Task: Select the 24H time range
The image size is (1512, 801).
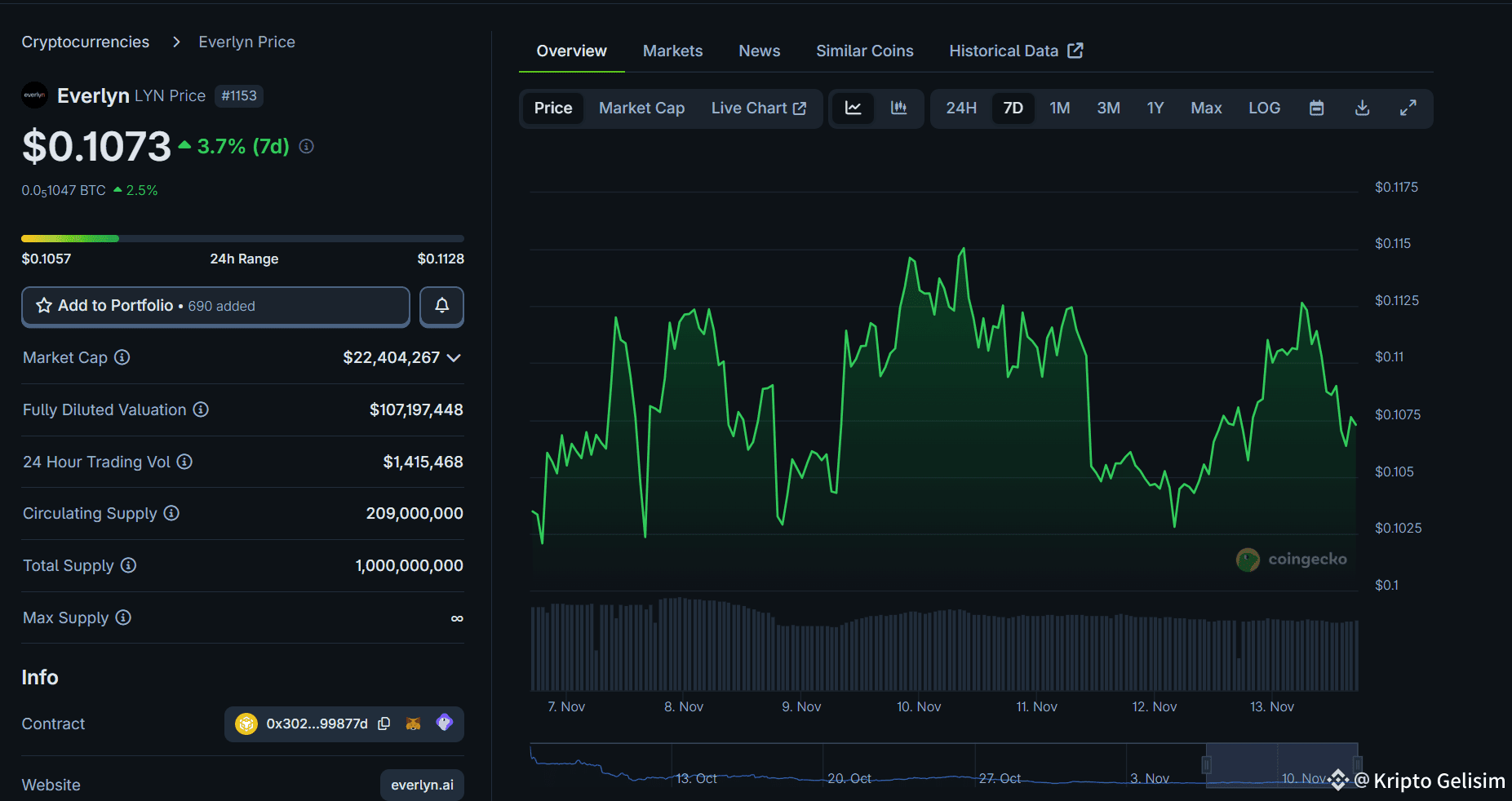Action: tap(961, 108)
